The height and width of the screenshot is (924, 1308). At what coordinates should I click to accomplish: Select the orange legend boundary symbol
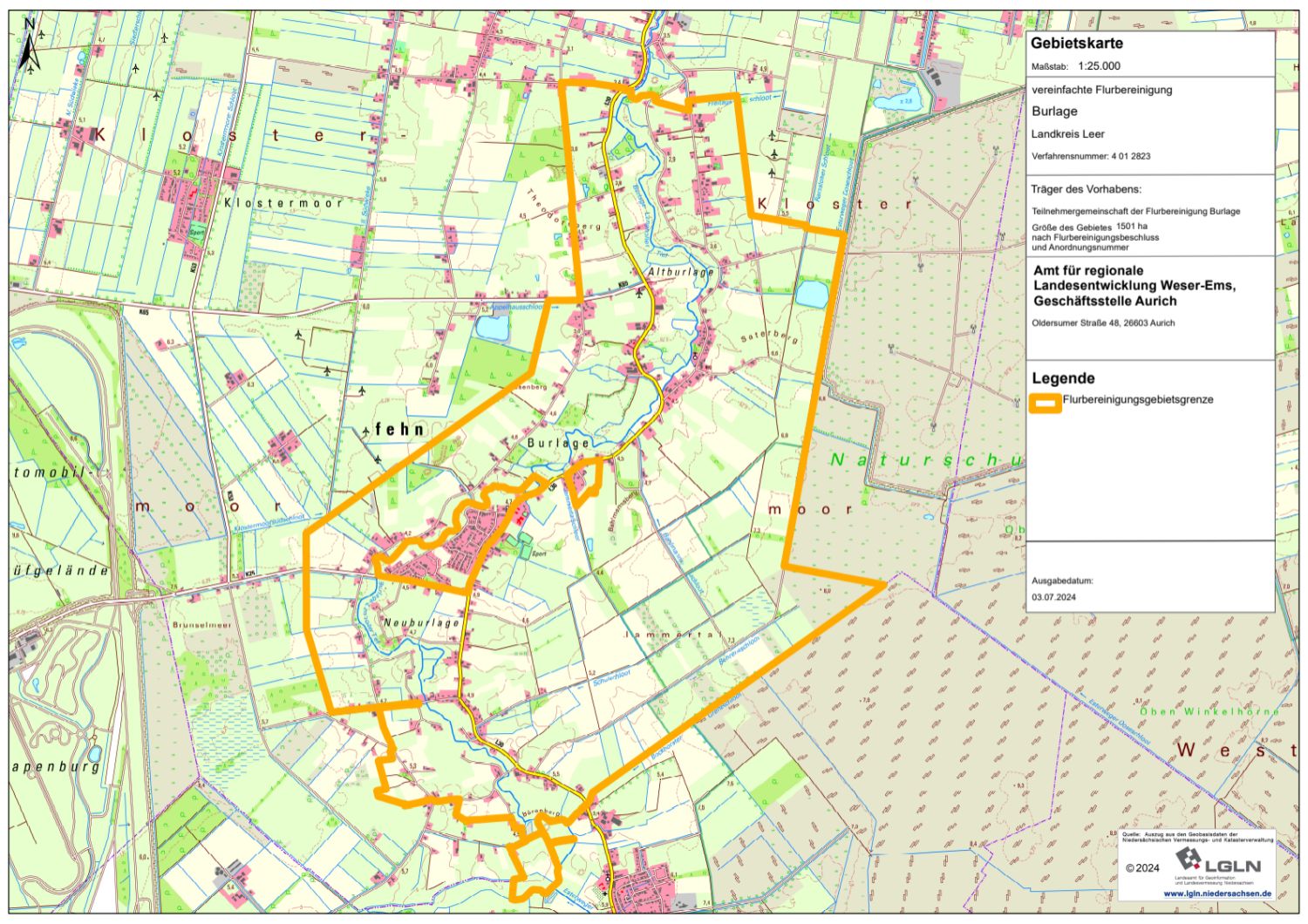[1045, 403]
